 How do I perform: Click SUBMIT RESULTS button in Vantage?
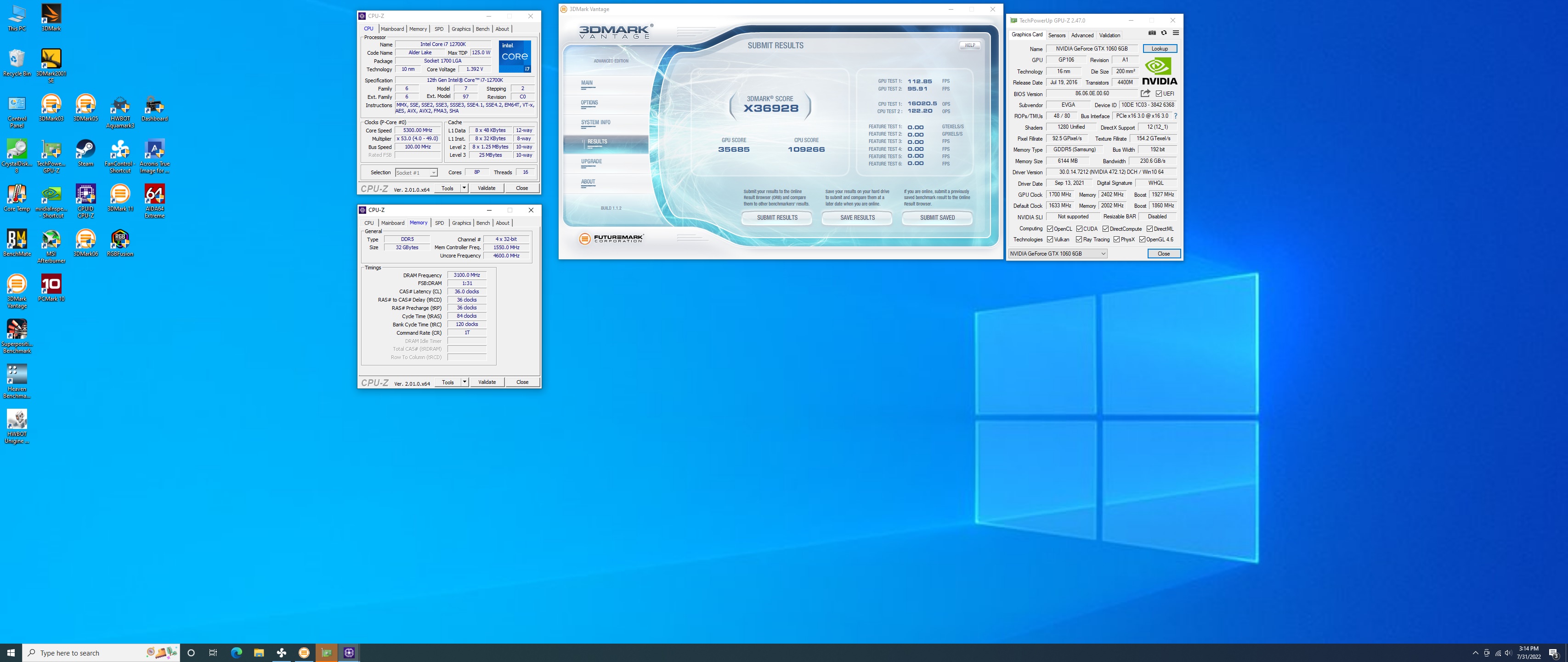(777, 217)
